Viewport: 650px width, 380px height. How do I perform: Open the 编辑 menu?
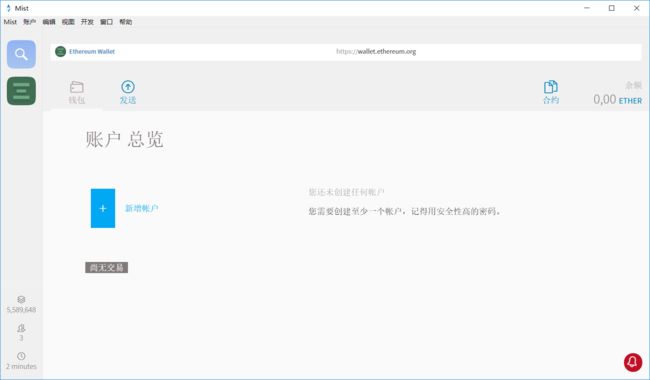(49, 22)
